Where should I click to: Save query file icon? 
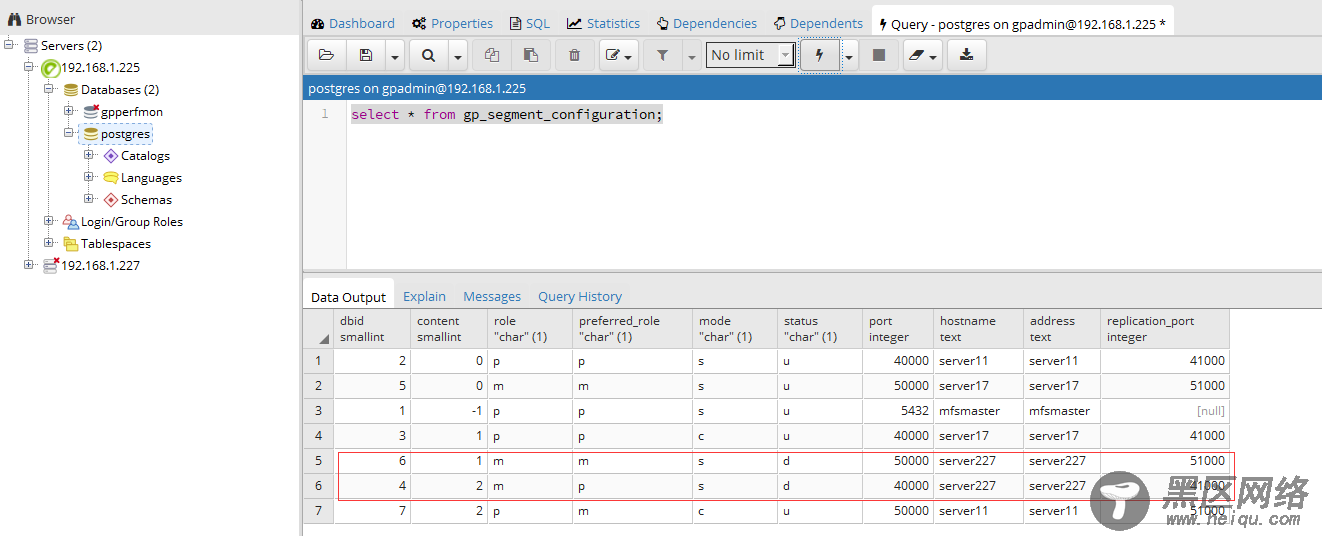pyautogui.click(x=366, y=55)
